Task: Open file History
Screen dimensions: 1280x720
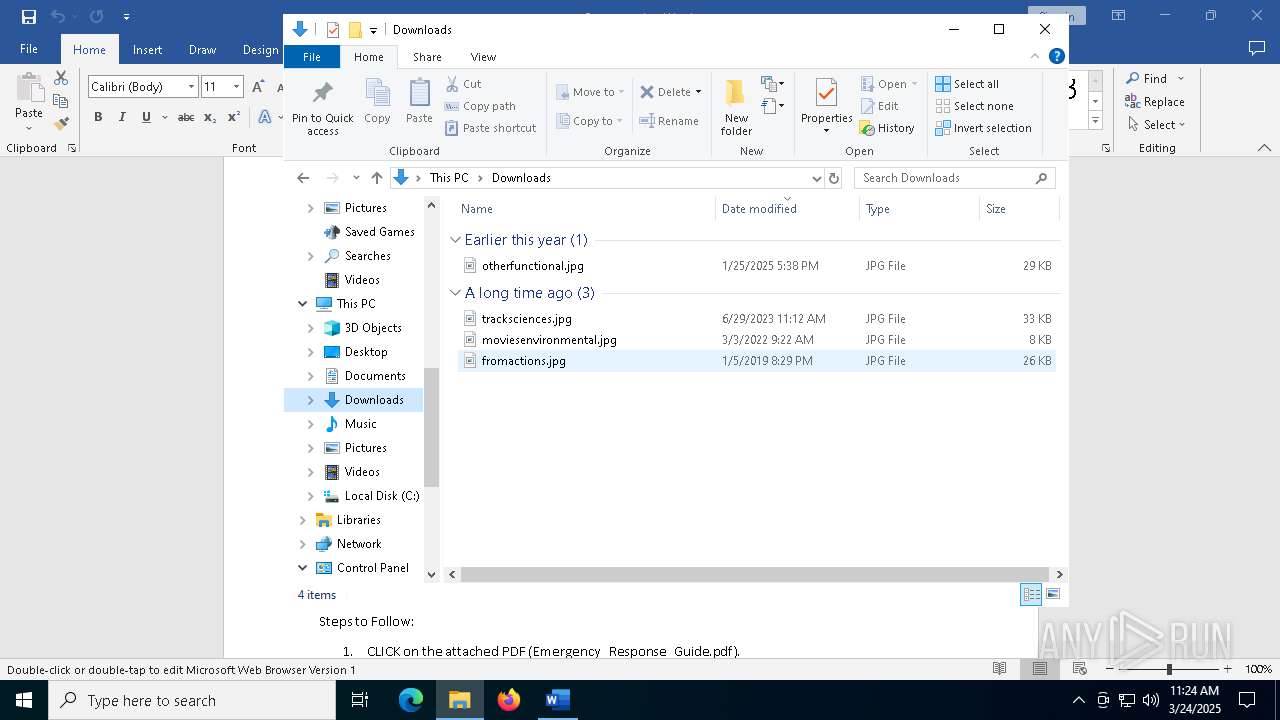Action: coord(887,128)
